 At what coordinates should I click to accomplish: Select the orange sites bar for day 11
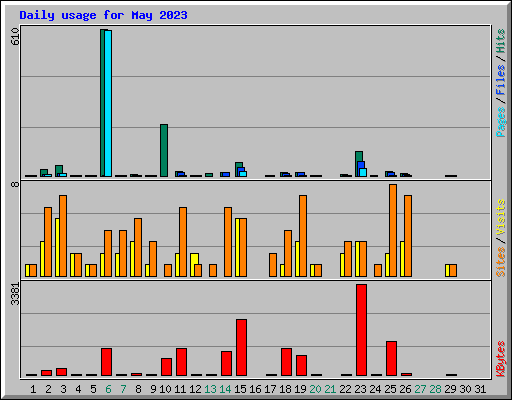183,242
